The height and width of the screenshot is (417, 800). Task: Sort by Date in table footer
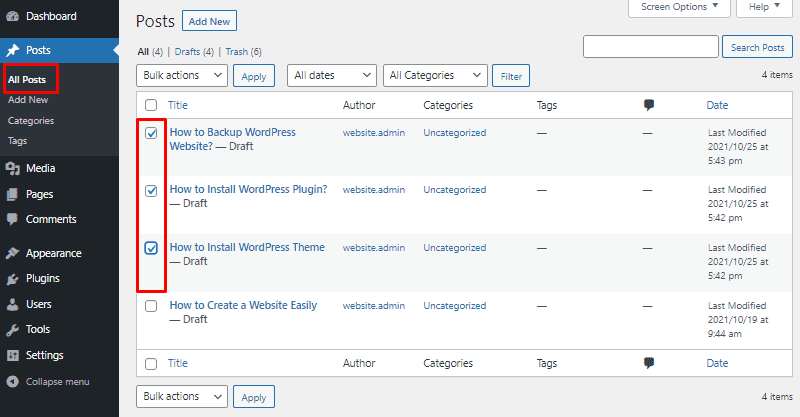coord(717,363)
